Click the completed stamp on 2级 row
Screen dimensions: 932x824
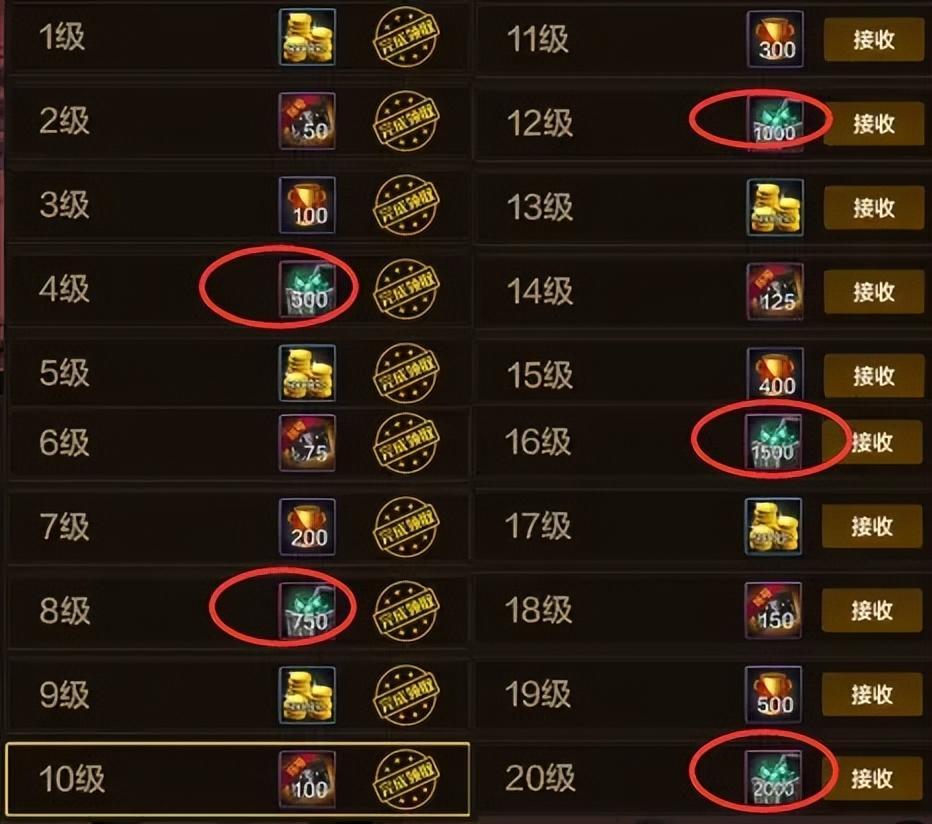(x=406, y=121)
